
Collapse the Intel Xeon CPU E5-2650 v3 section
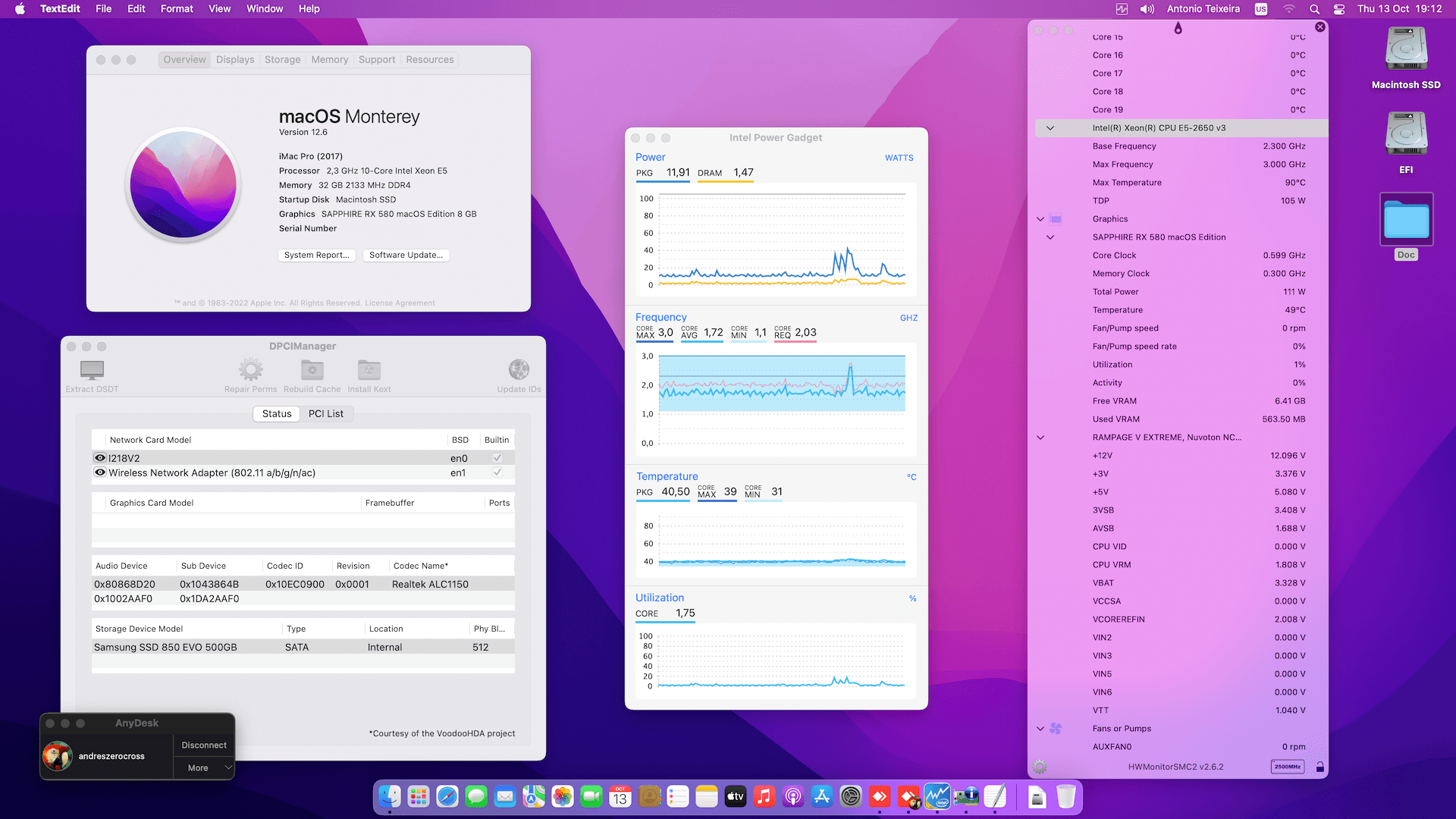click(1050, 127)
